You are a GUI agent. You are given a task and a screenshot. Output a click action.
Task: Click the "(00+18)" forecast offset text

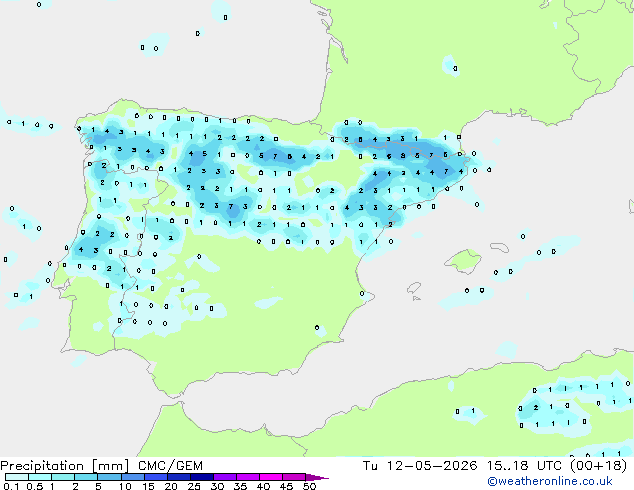tap(598, 466)
